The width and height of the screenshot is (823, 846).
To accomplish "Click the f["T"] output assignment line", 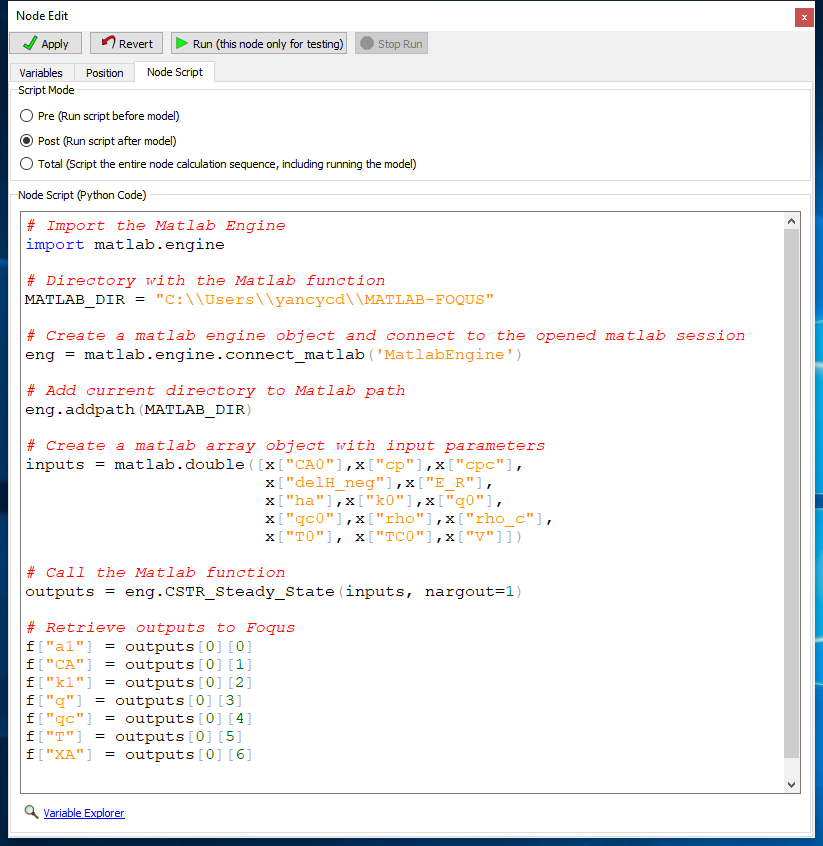I will pyautogui.click(x=134, y=736).
